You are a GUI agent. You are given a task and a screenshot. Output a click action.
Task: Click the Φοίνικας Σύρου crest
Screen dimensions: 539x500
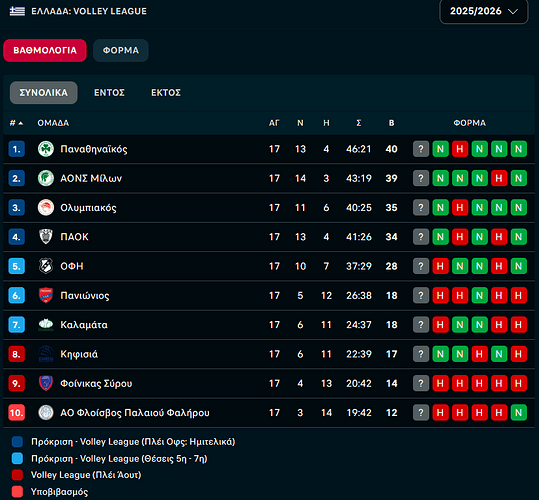coord(46,383)
